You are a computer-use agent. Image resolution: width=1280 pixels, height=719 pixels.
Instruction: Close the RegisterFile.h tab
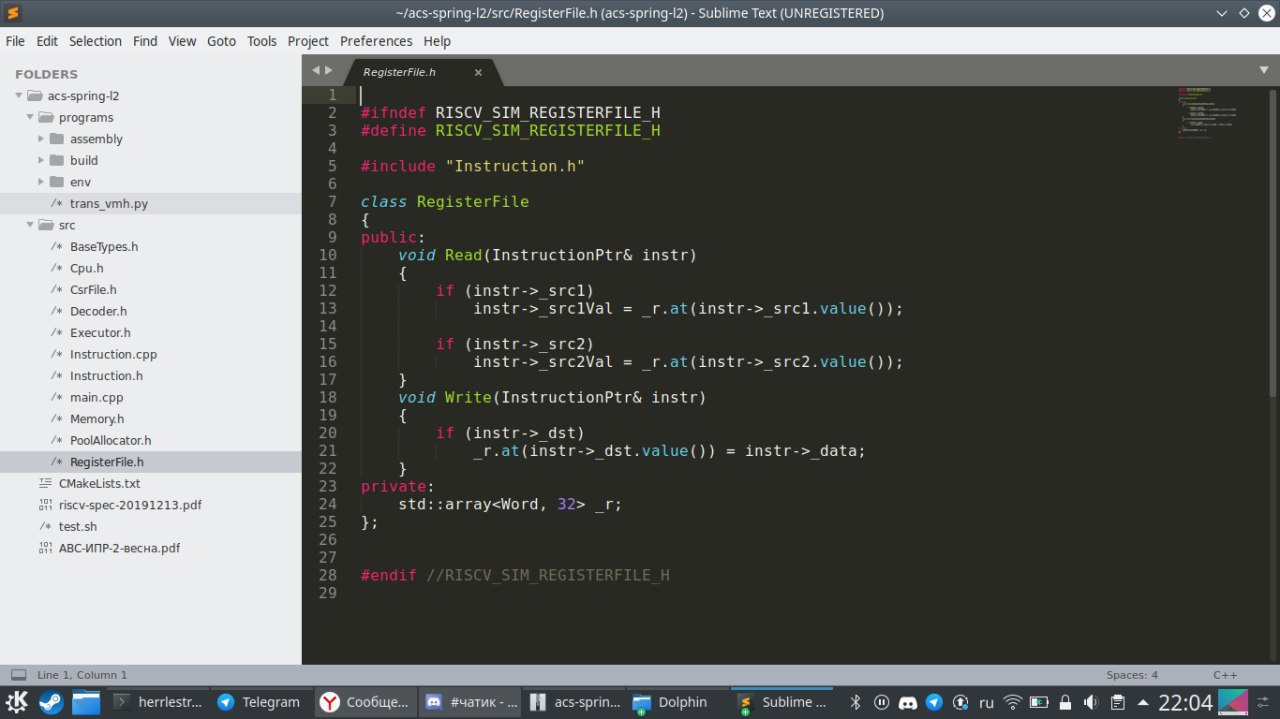[478, 72]
